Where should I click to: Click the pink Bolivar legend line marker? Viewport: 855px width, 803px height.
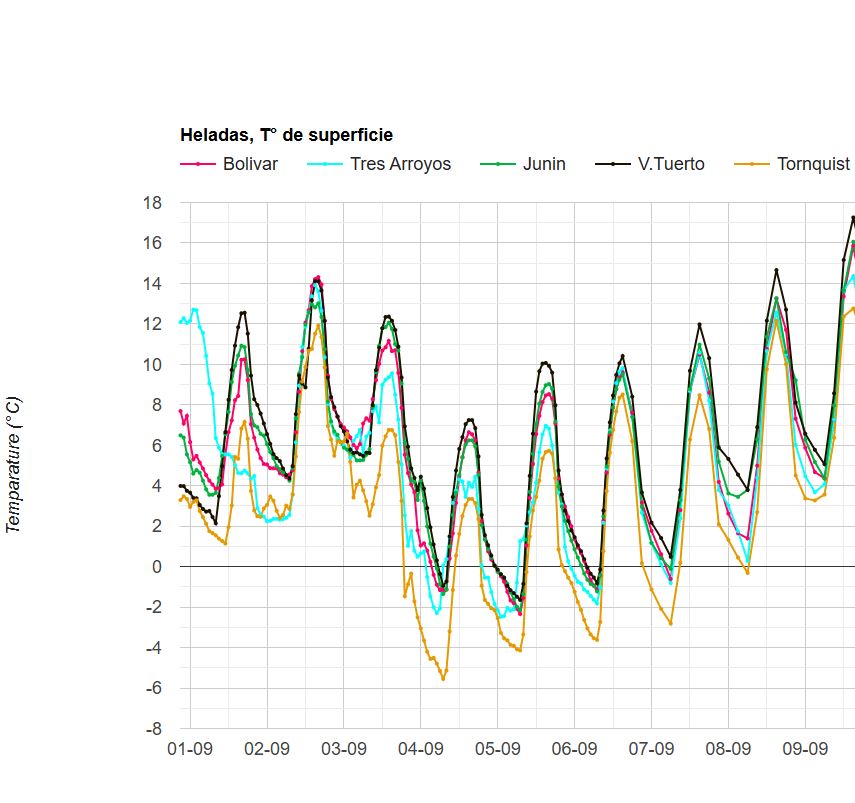(198, 164)
